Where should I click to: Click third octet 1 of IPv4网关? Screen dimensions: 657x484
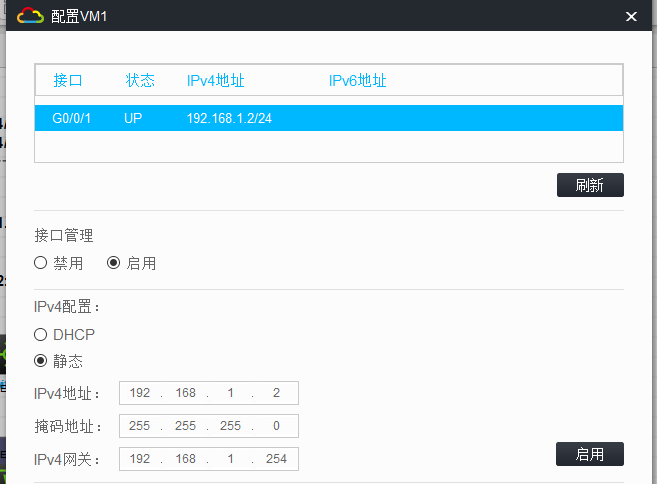pos(230,459)
